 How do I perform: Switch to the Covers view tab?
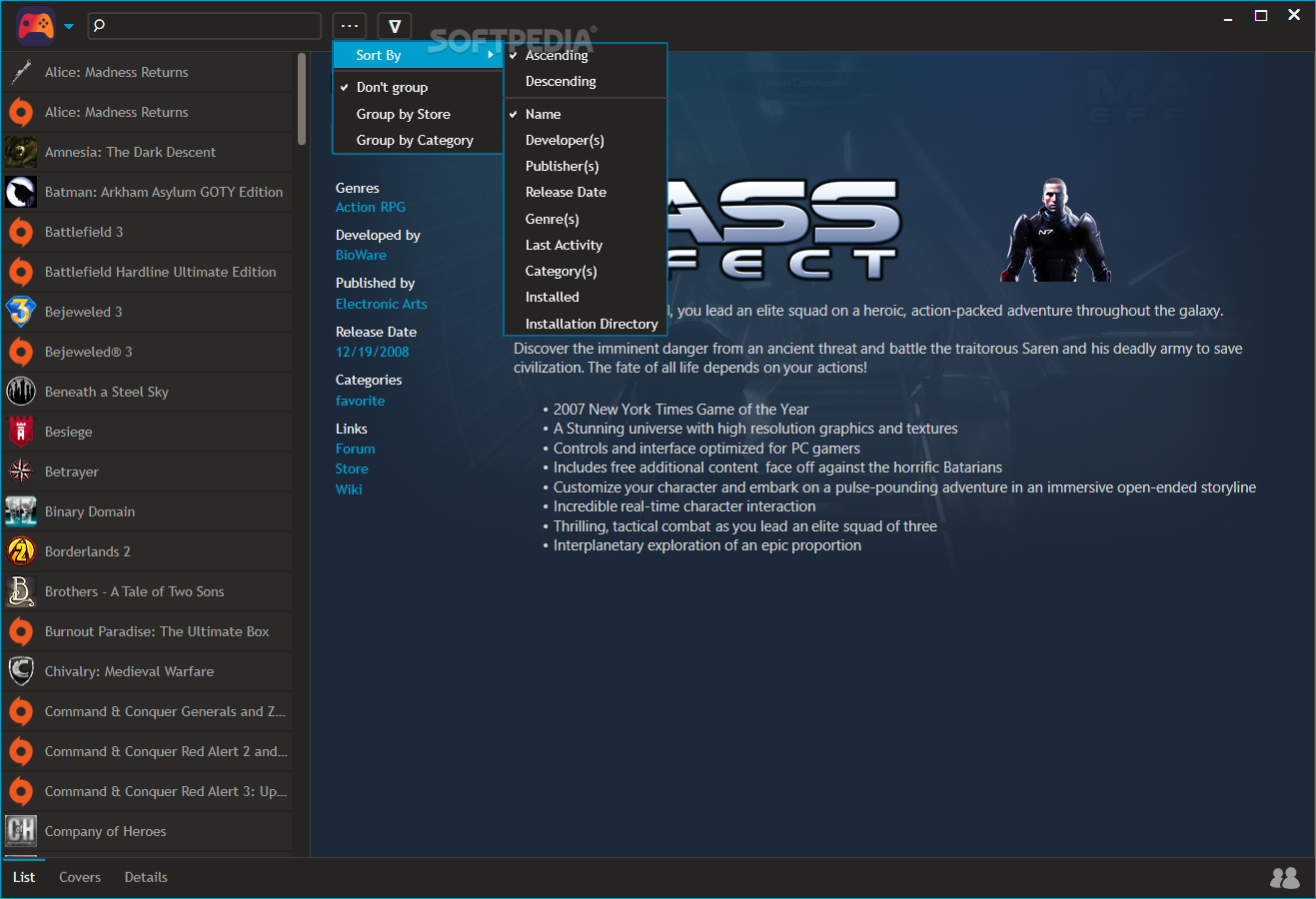(80, 877)
